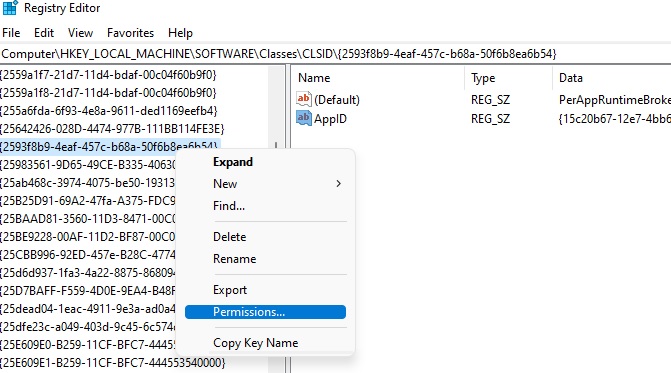This screenshot has width=671, height=373.
Task: Click the PerAppRuntimeBroker data value
Action: pos(615,100)
